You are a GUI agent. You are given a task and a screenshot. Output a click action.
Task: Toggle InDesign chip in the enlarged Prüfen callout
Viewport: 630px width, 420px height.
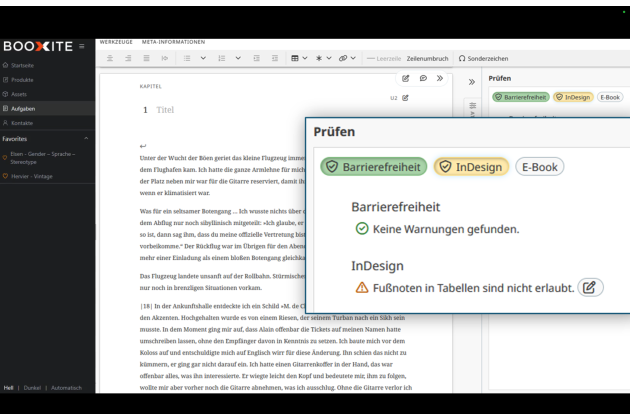click(471, 167)
